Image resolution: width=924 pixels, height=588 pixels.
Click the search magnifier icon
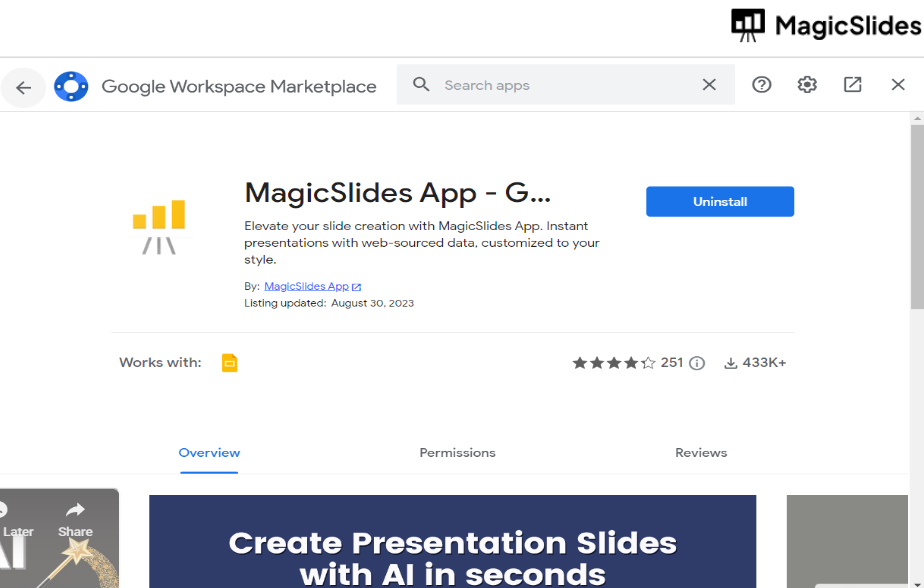(x=421, y=84)
